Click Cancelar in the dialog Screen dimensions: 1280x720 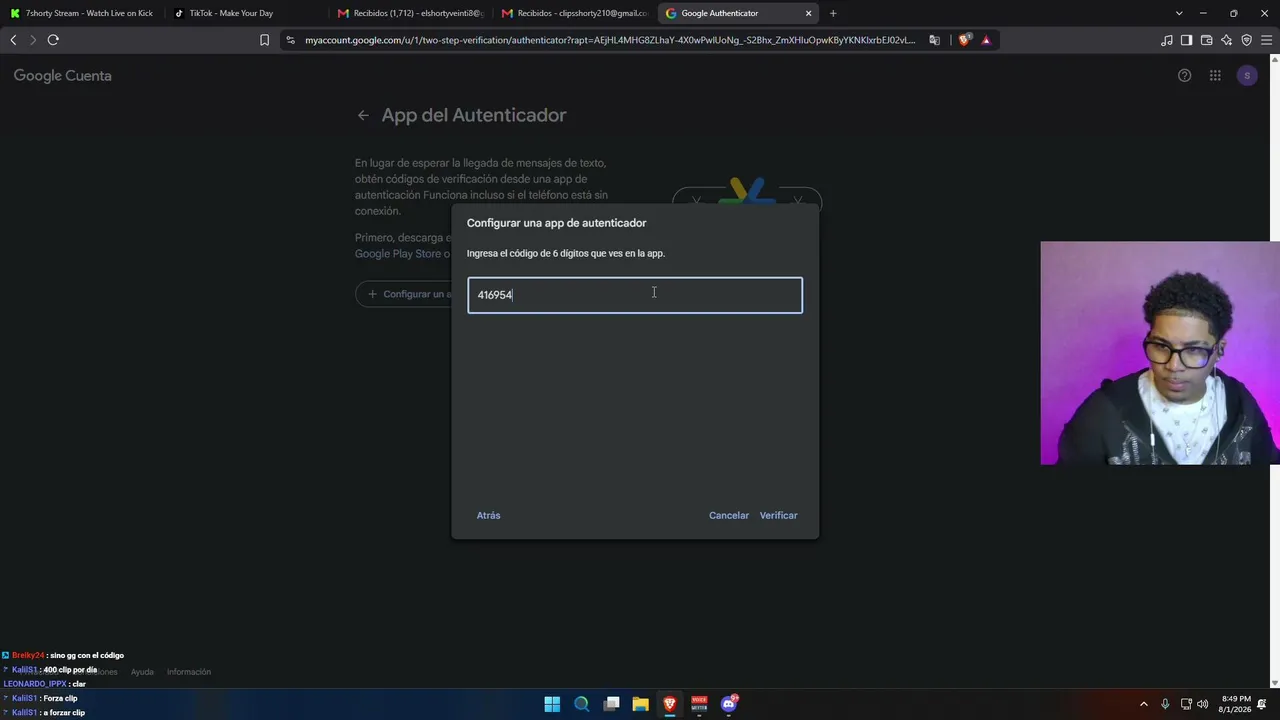729,515
